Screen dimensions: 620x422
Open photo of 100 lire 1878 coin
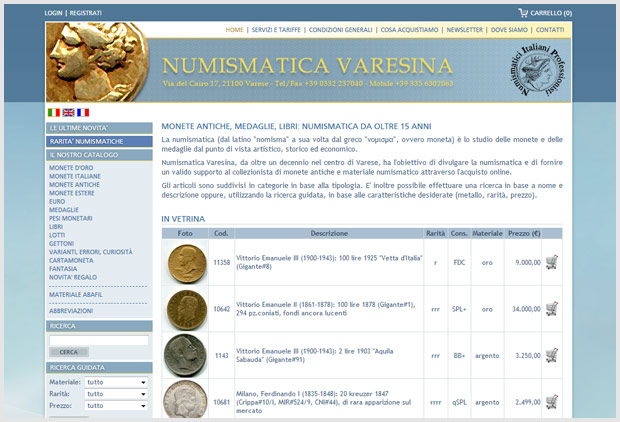click(187, 310)
